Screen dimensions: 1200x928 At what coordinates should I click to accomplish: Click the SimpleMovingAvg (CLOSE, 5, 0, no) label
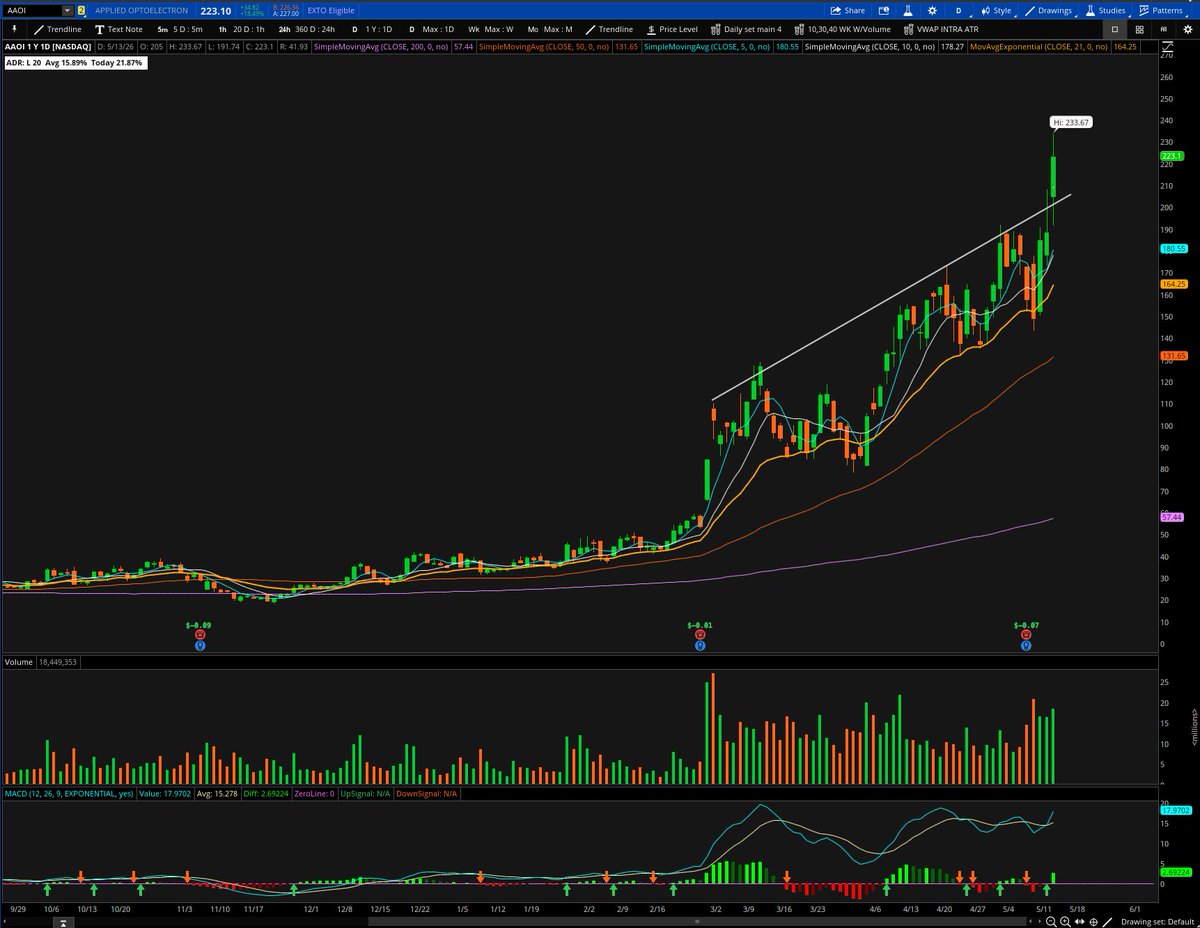pos(706,47)
